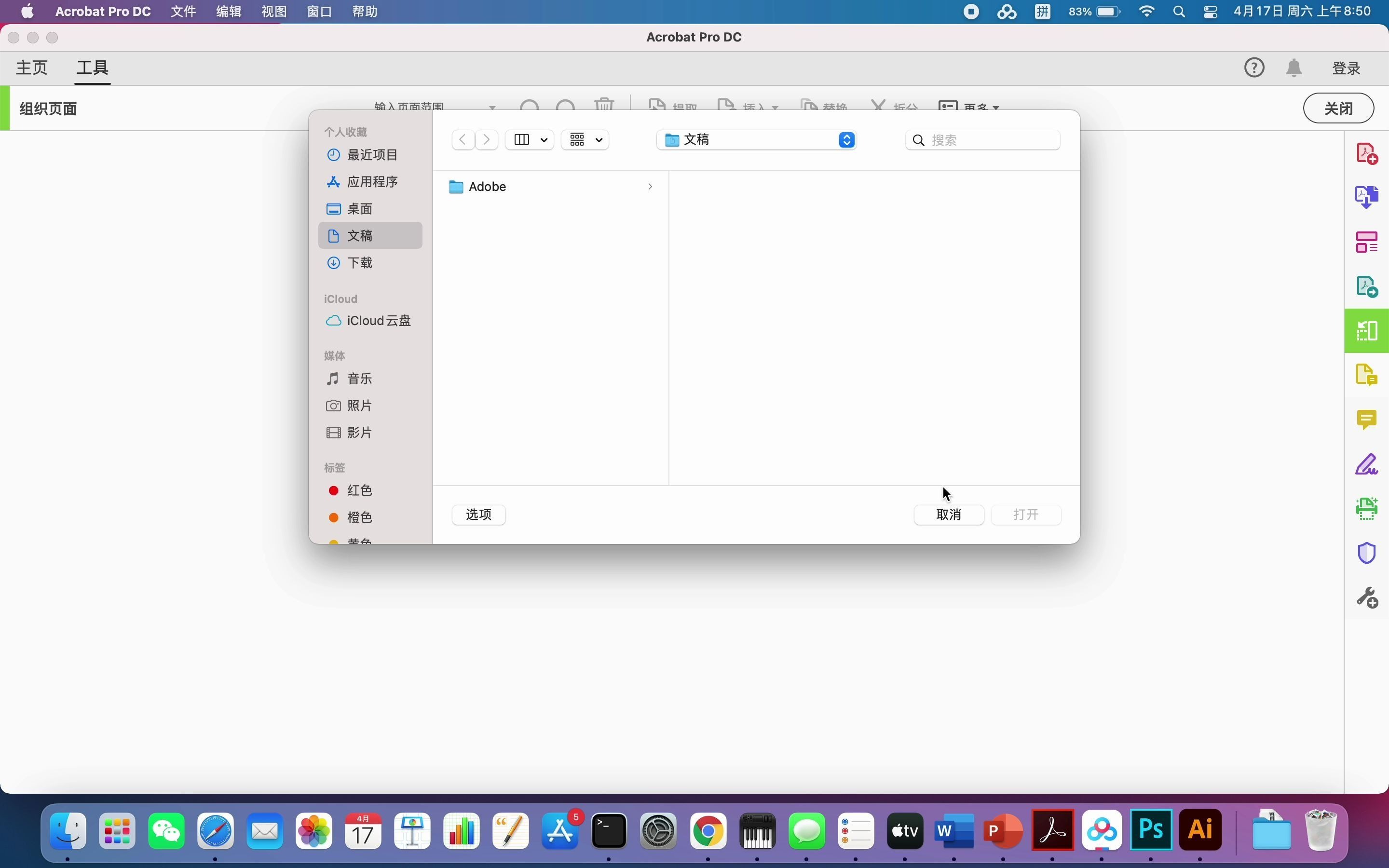Image resolution: width=1389 pixels, height=868 pixels.
Task: Select the 红色 tag in sidebar
Action: coord(360,490)
